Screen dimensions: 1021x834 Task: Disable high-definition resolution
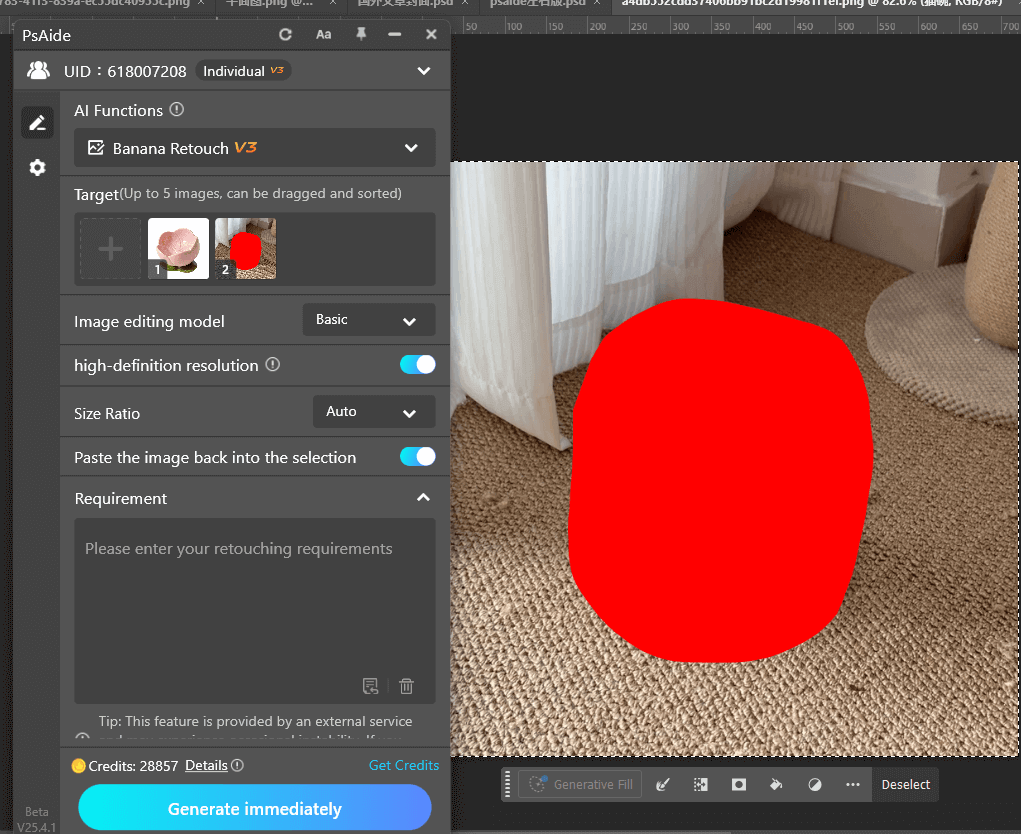(x=417, y=364)
